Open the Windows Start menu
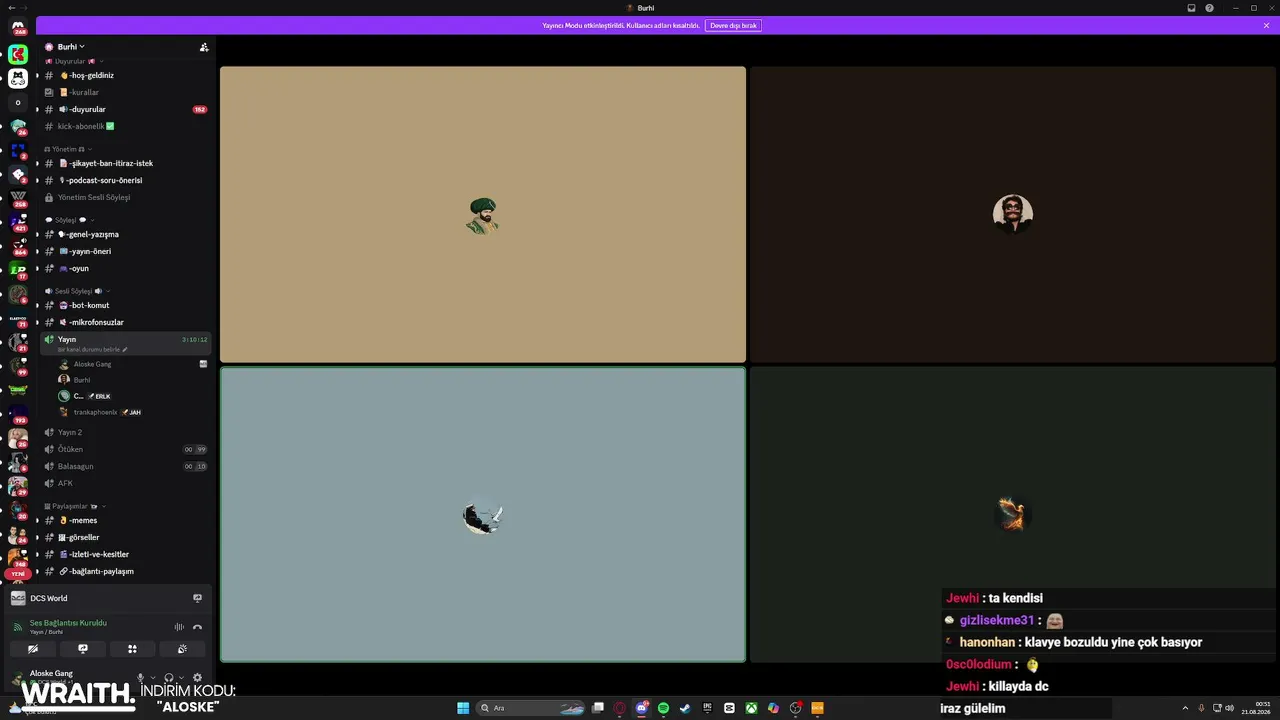This screenshot has height=720, width=1280. (x=463, y=708)
